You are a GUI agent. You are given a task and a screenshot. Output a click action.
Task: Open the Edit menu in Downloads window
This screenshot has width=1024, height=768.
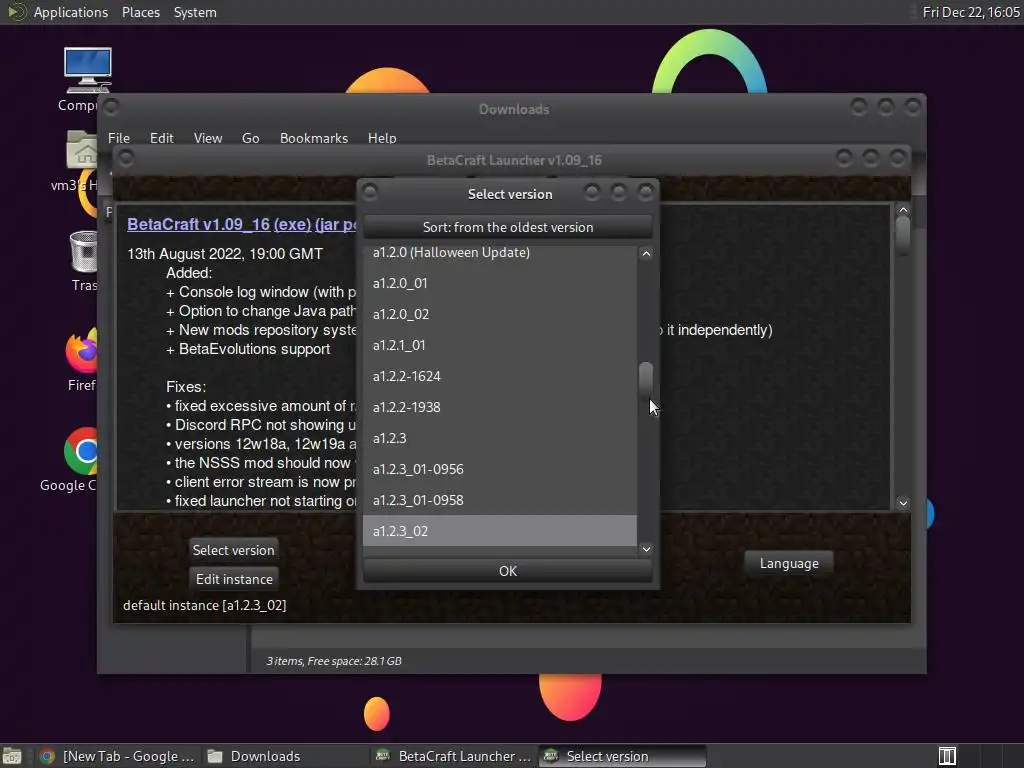tap(161, 138)
